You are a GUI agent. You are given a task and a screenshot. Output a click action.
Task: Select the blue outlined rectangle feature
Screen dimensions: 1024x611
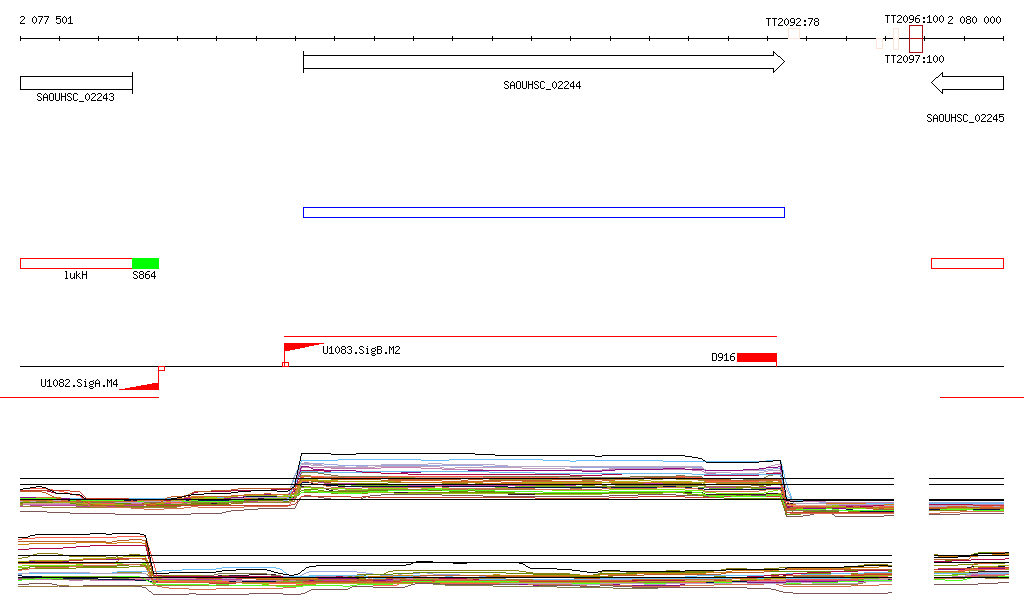coord(543,212)
